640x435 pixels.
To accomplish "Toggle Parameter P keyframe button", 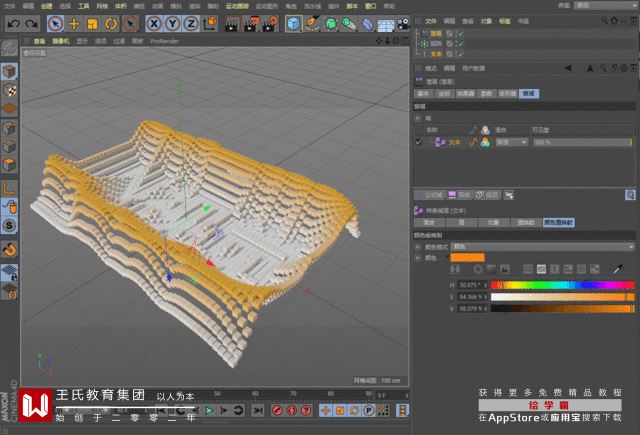I will pyautogui.click(x=369, y=410).
